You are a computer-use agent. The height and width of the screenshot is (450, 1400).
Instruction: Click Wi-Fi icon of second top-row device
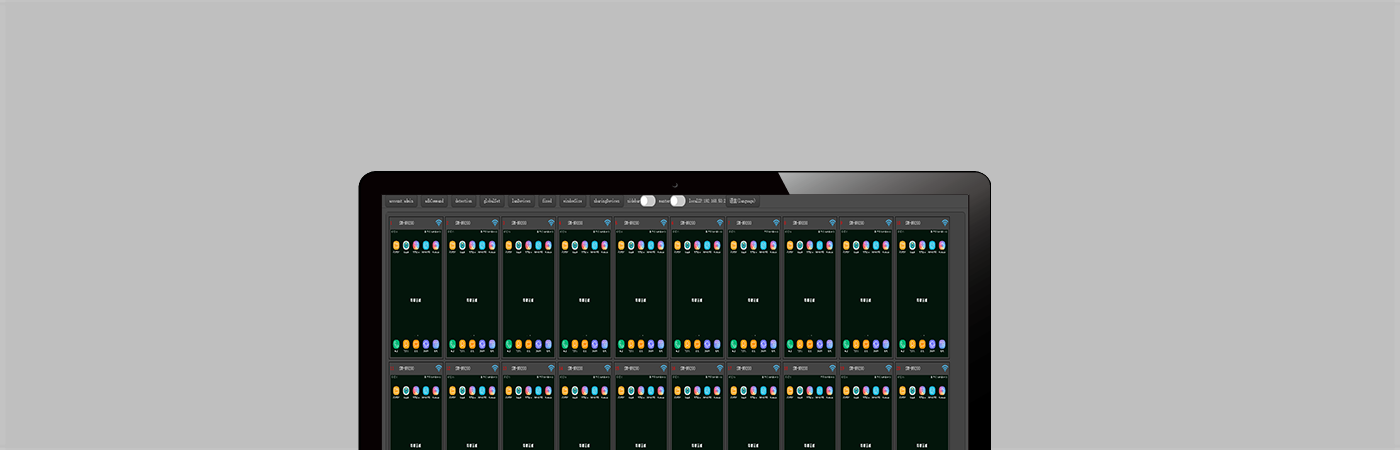pos(494,223)
